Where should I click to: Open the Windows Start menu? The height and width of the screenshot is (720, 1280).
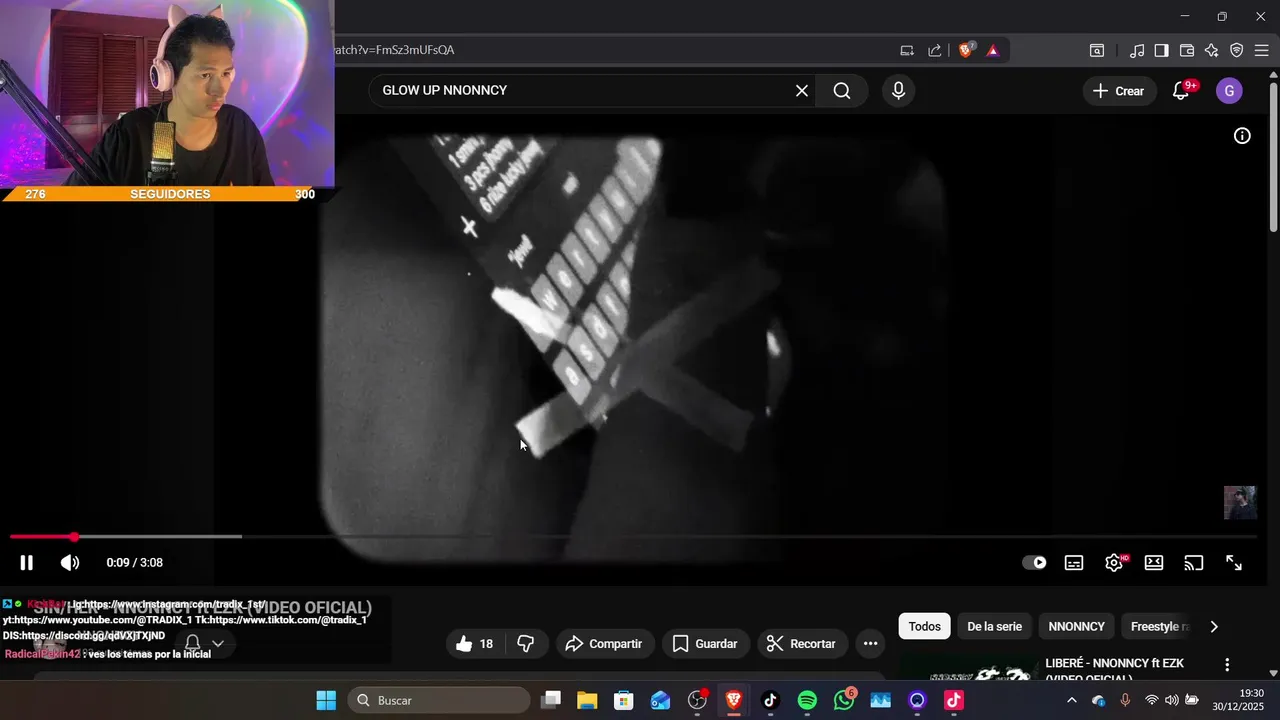point(326,700)
